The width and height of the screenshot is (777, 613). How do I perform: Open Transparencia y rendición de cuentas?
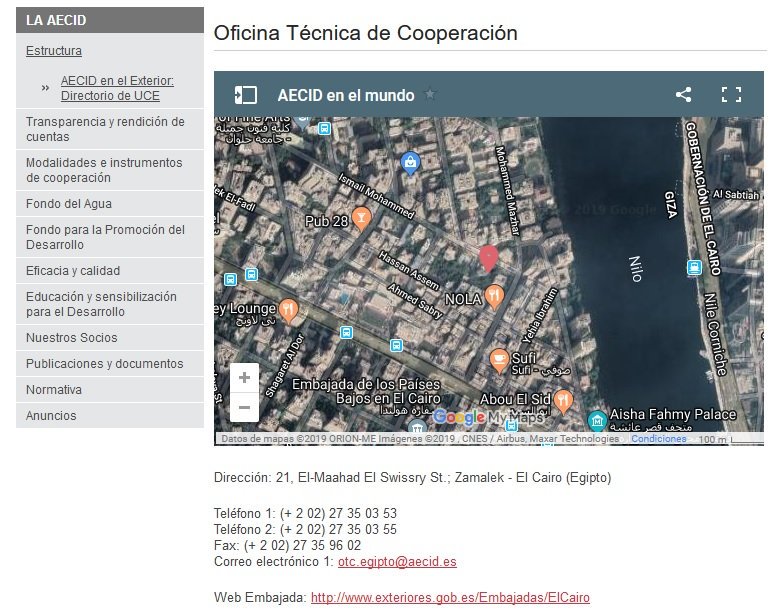[x=110, y=129]
